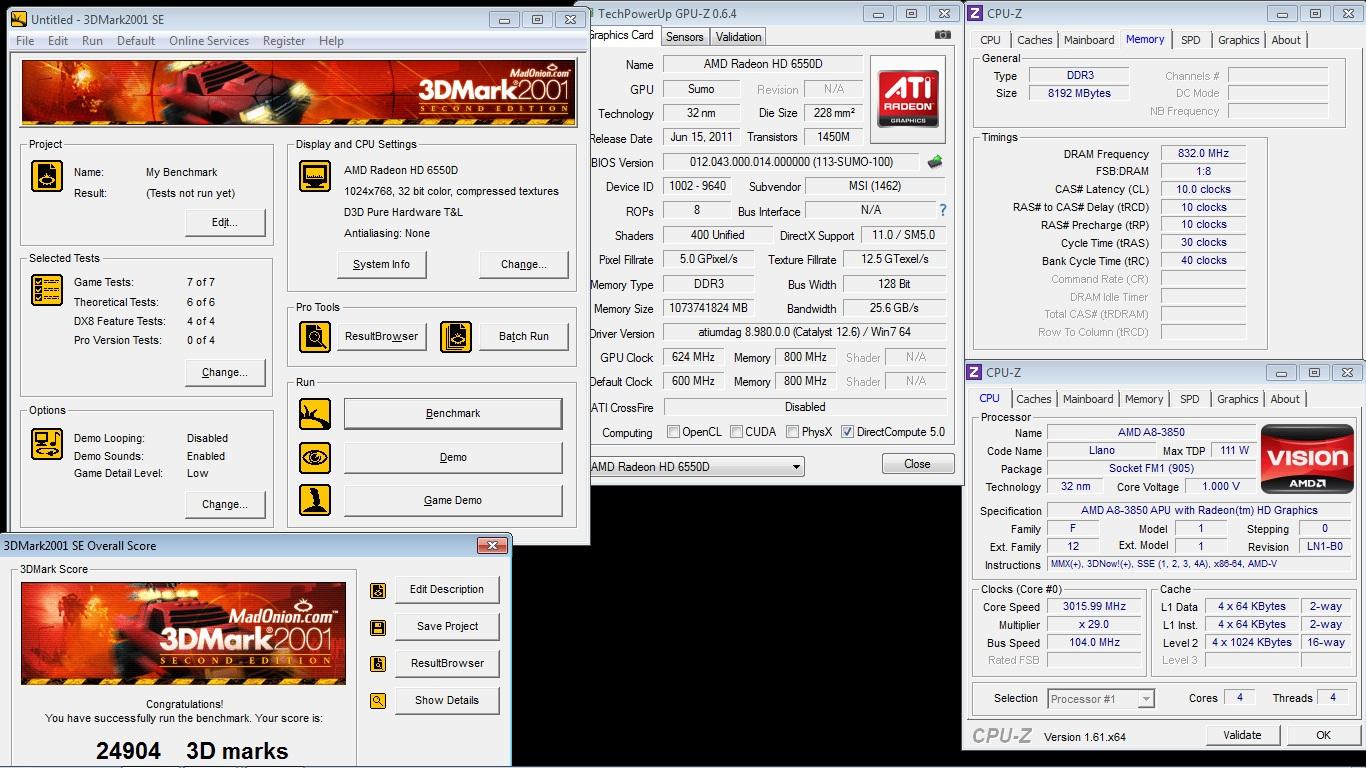Enable the CUDA checkbox in GPU-Z
Viewport: 1366px width, 768px height.
click(x=736, y=432)
